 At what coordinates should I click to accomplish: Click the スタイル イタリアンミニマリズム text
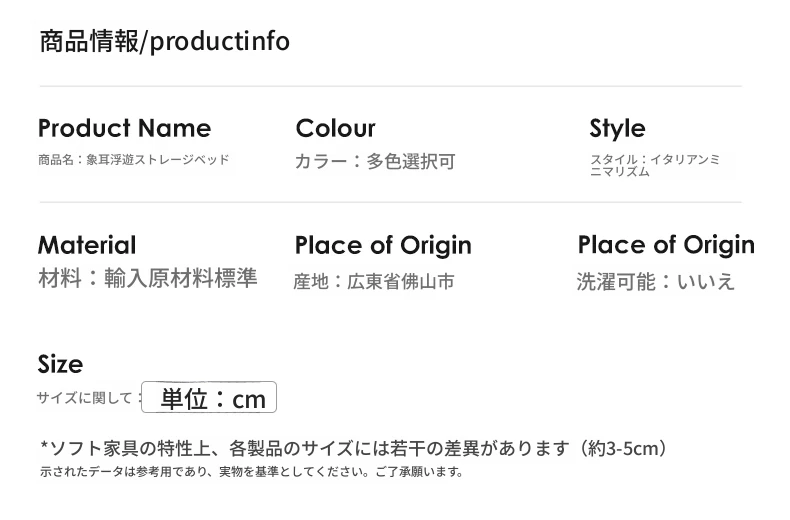pyautogui.click(x=655, y=165)
